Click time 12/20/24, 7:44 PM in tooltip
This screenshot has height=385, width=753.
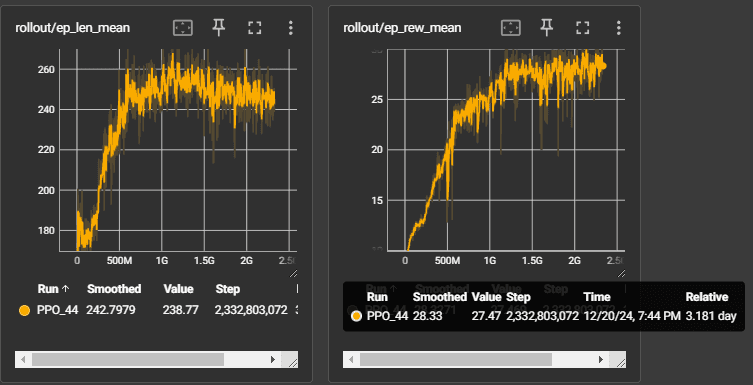coord(632,316)
